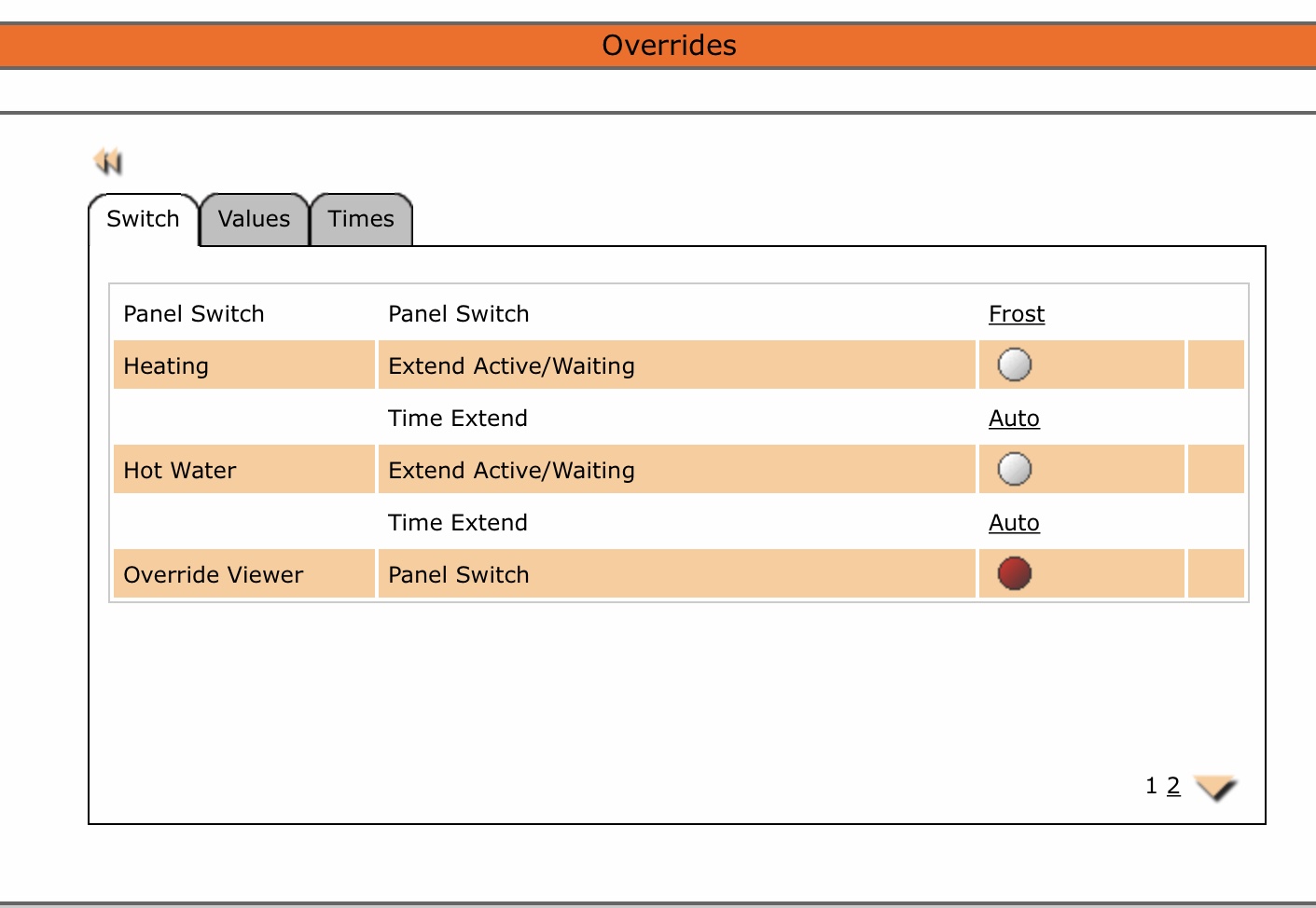Select the Hot Water row label
Viewport: 1316px width, 908px height.
tap(180, 471)
